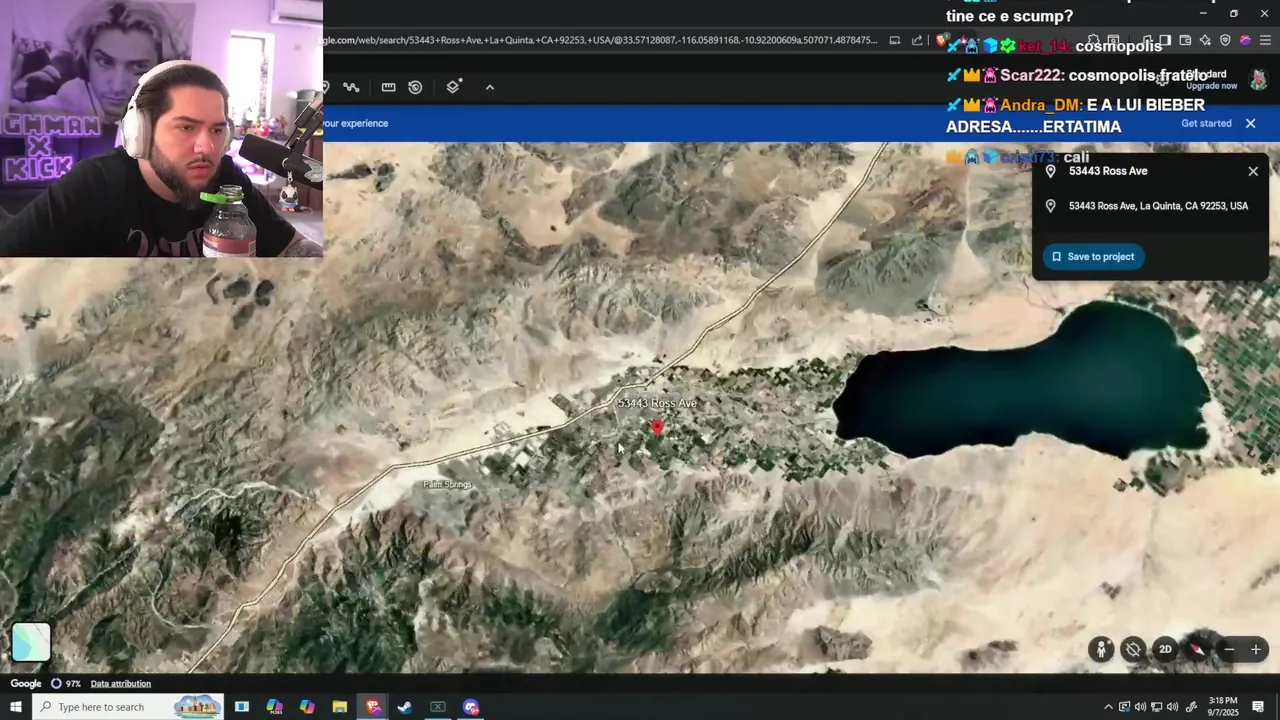The height and width of the screenshot is (720, 1280).
Task: Open the map style thumbnail
Action: (31, 643)
